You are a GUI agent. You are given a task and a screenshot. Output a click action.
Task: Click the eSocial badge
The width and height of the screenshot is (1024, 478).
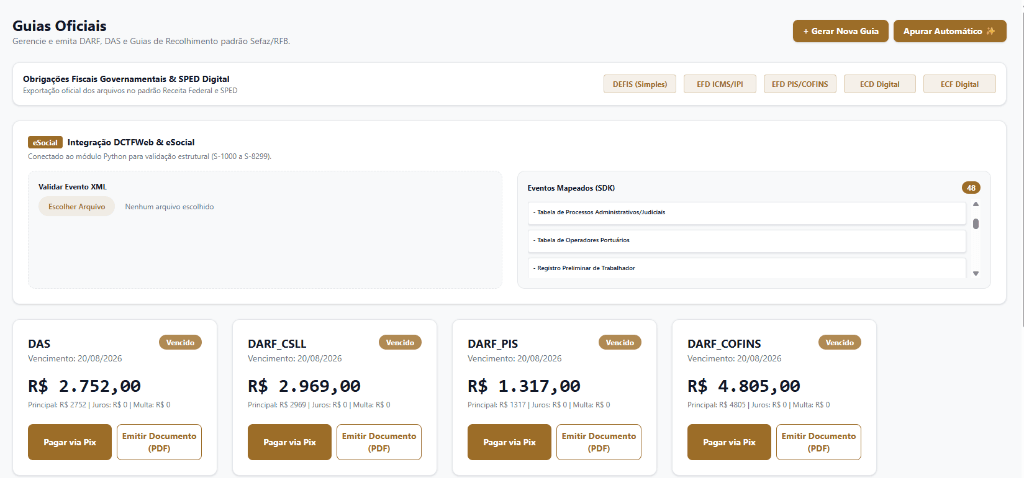pos(45,142)
